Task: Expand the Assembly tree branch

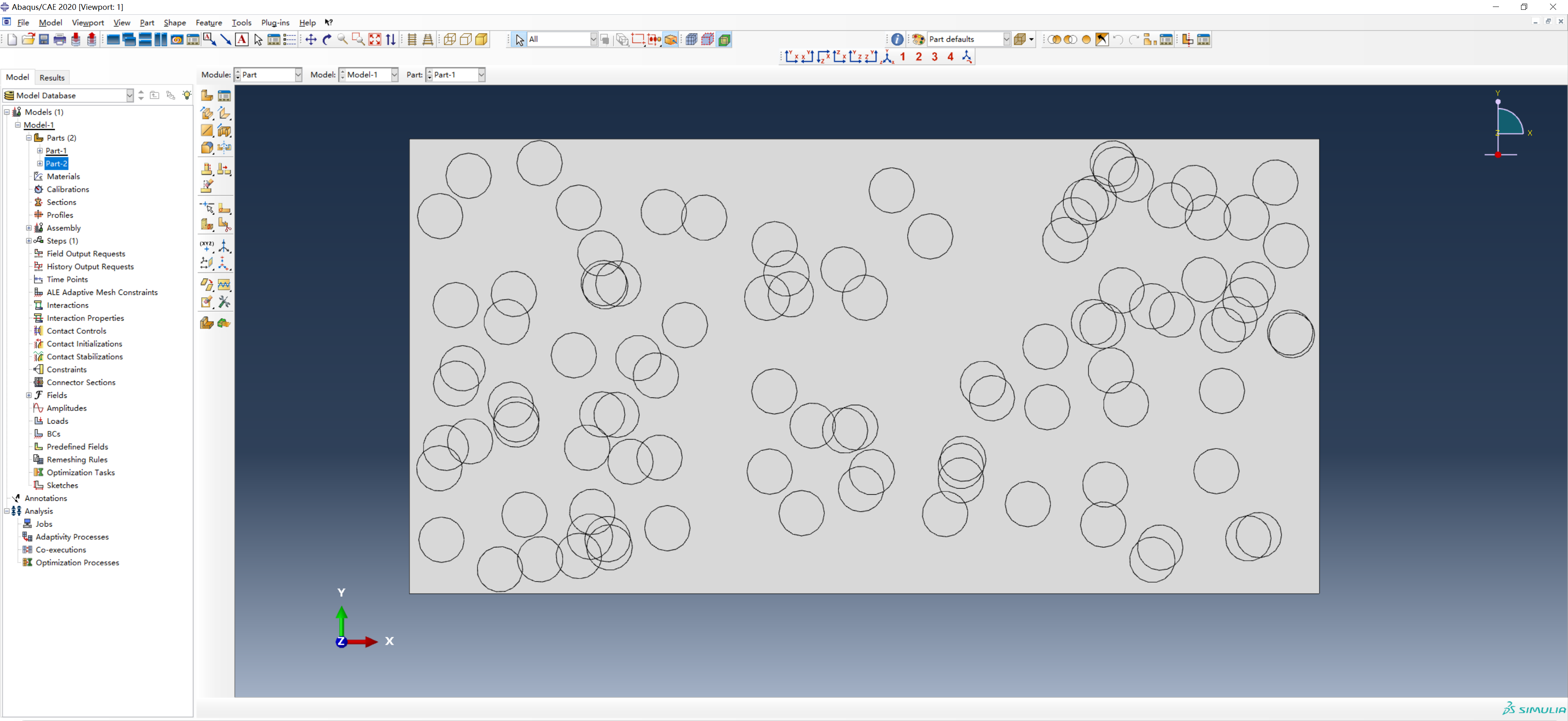Action: pos(29,228)
